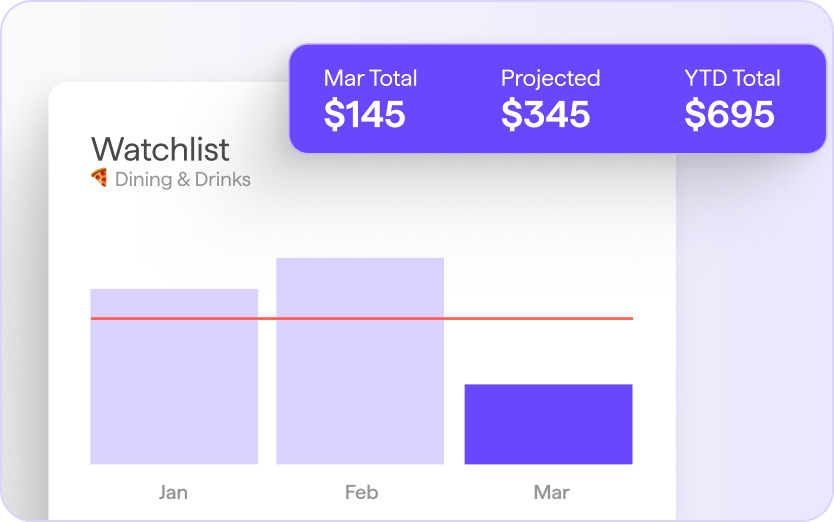Click the red budget limit line
Screen dimensions: 834x522
[x=362, y=318]
